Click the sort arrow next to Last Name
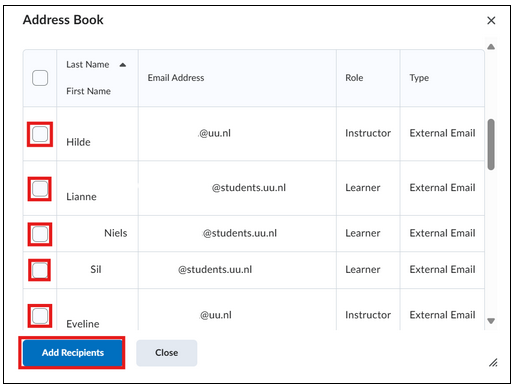513x387 pixels. (122, 65)
